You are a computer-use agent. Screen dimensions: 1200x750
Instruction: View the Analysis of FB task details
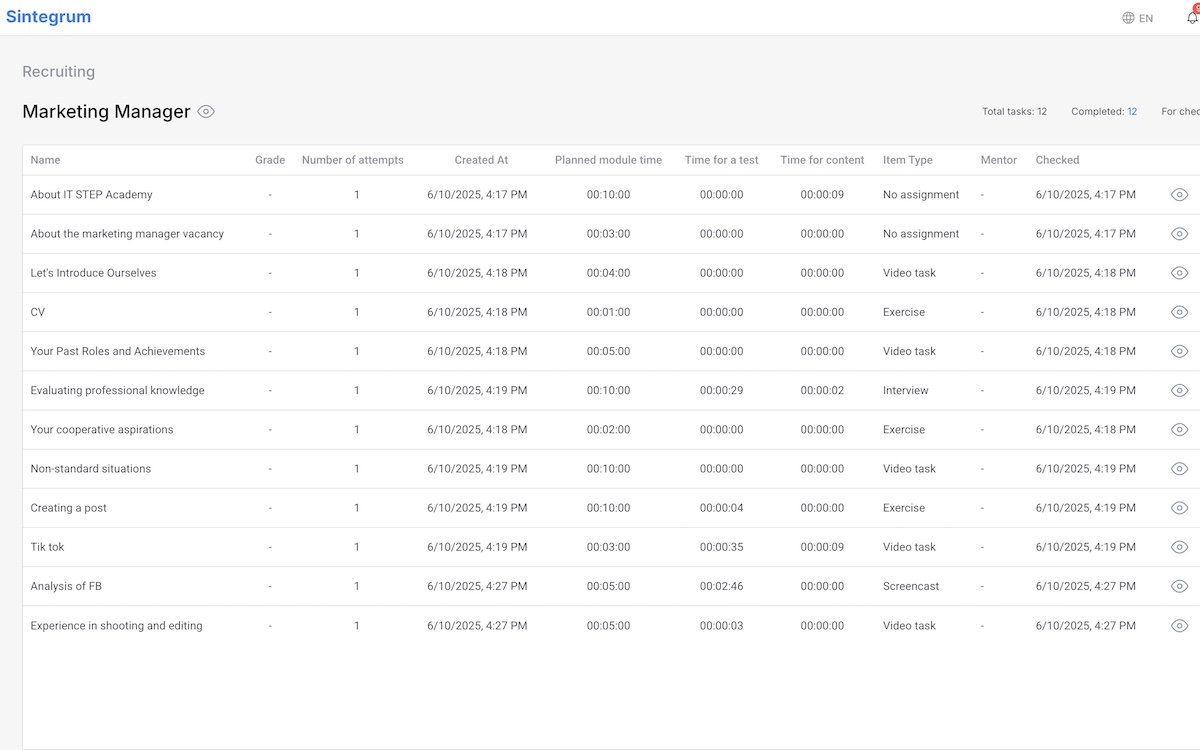click(x=1179, y=586)
